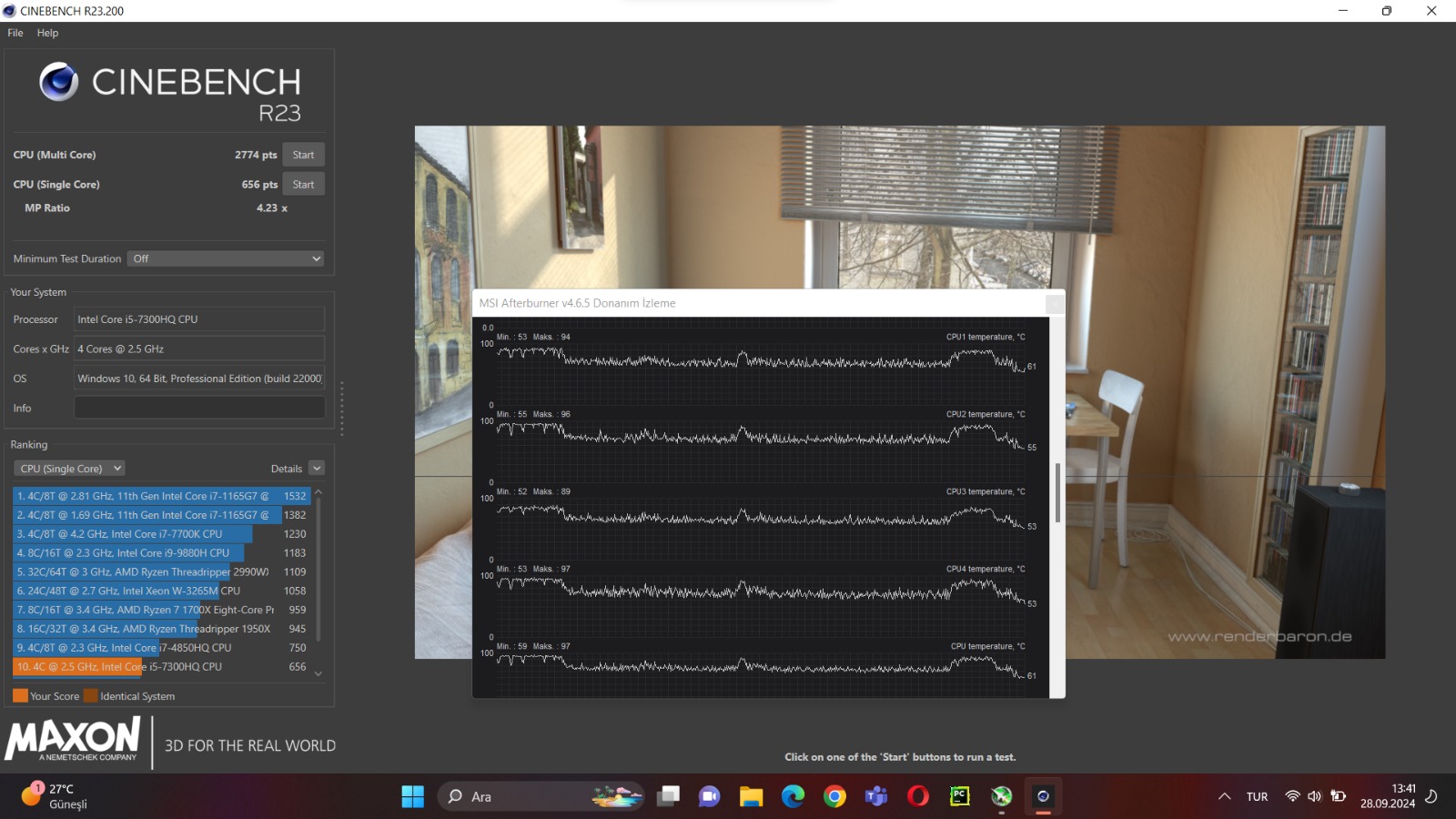The height and width of the screenshot is (819, 1456).
Task: Click the taskbar search box labeled Ara
Action: pos(541,796)
